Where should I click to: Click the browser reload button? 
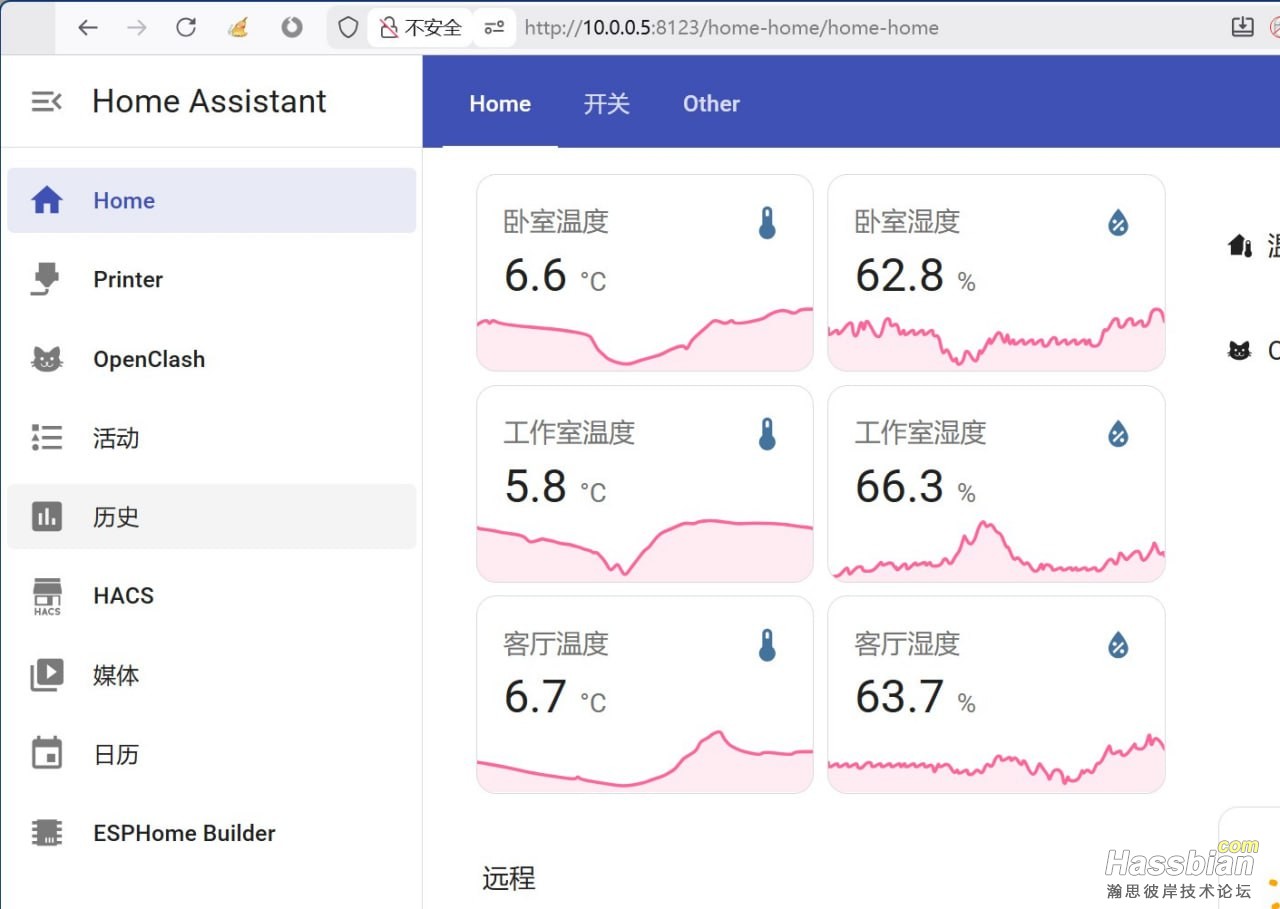pyautogui.click(x=186, y=28)
